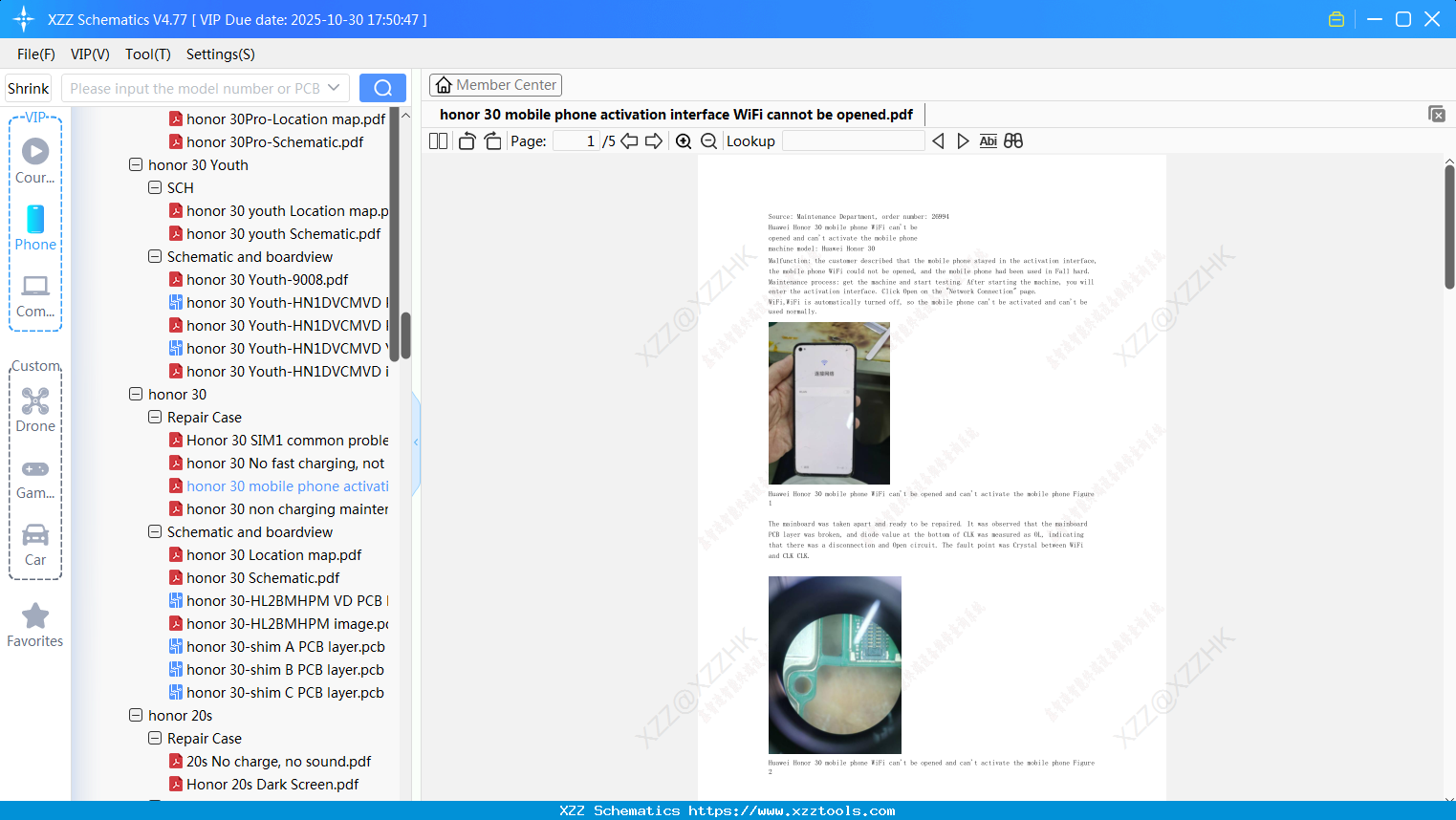Go to the previous page arrow
Viewport: 1456px width, 820px height.
click(x=629, y=141)
